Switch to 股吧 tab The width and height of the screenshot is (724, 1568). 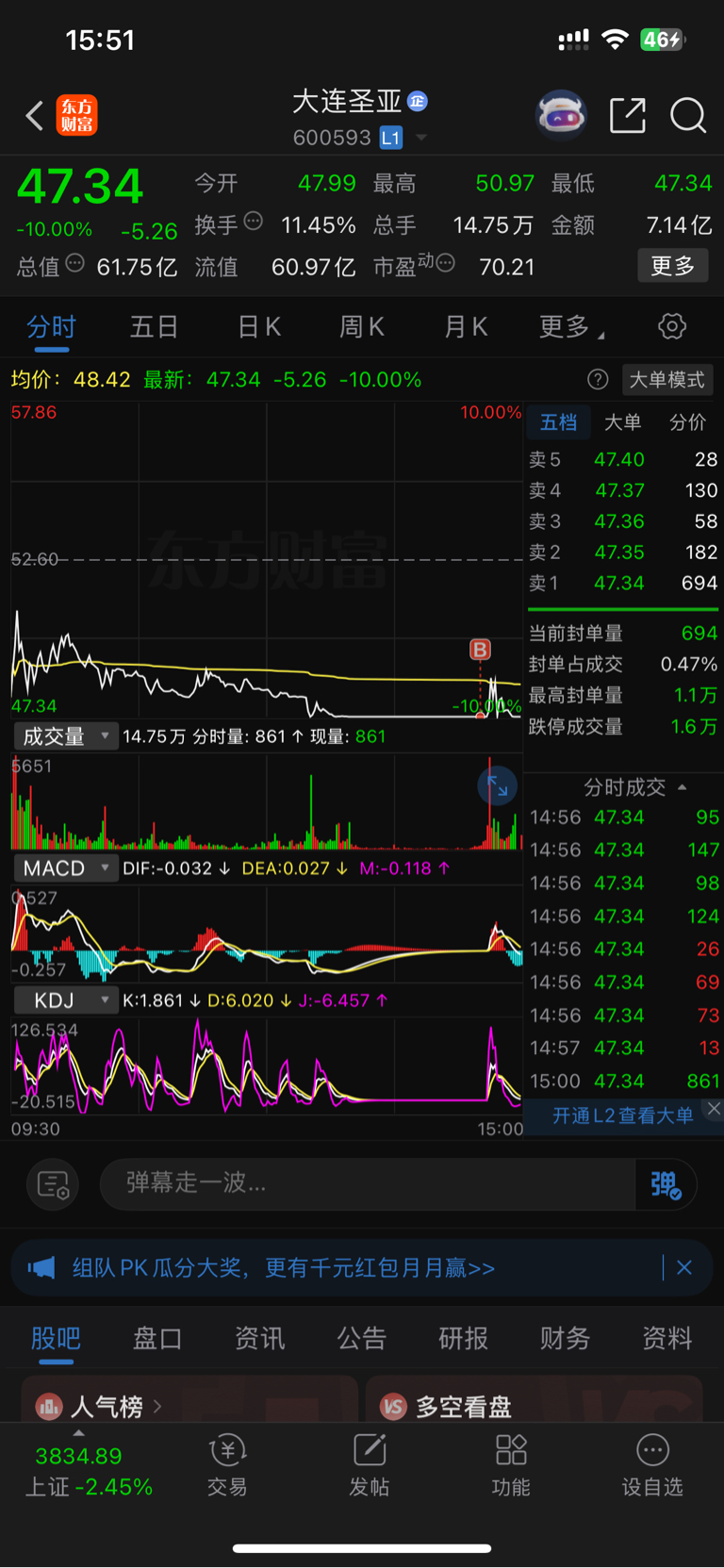[56, 1338]
